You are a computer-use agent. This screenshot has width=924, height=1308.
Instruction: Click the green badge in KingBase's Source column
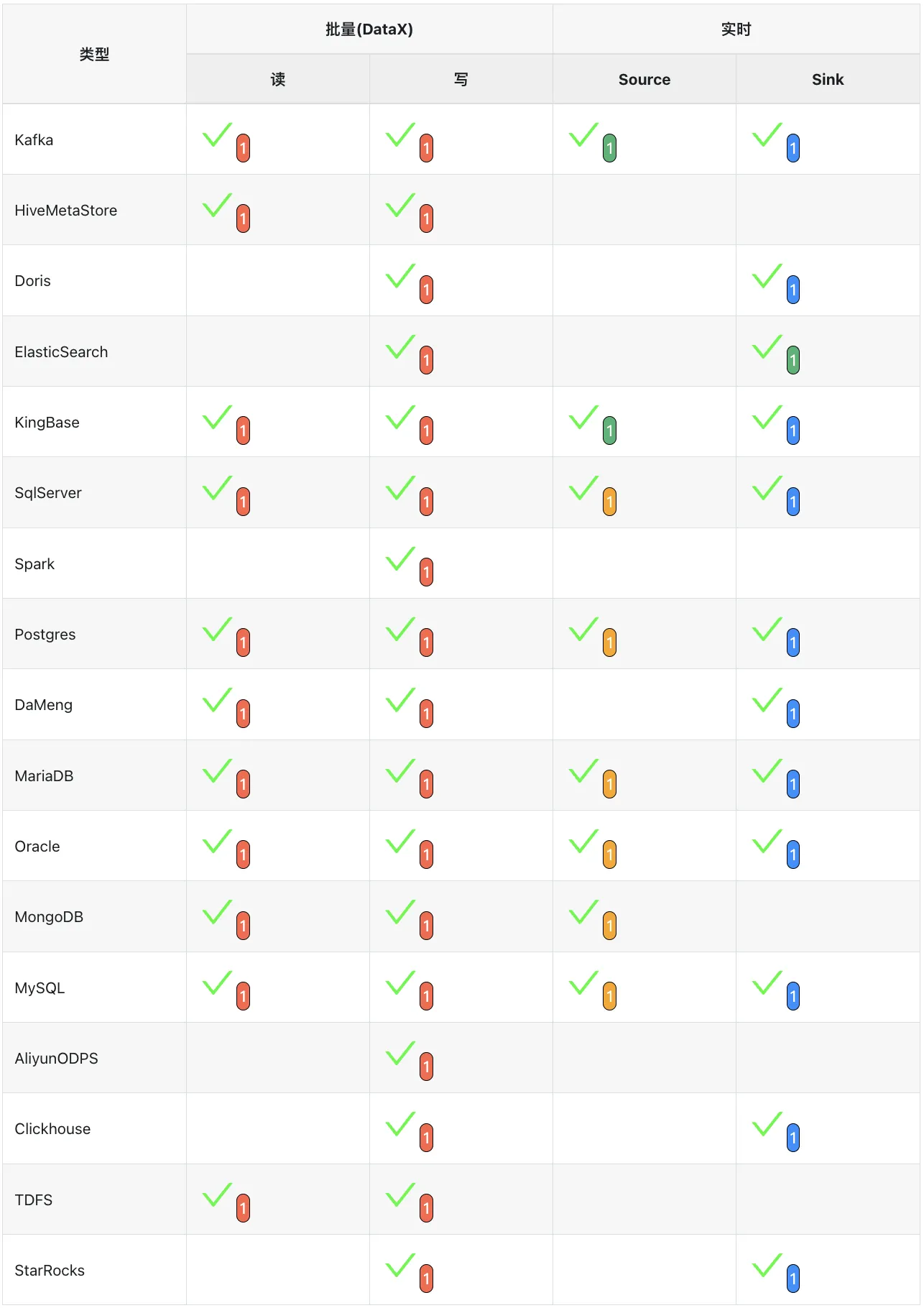[x=609, y=430]
